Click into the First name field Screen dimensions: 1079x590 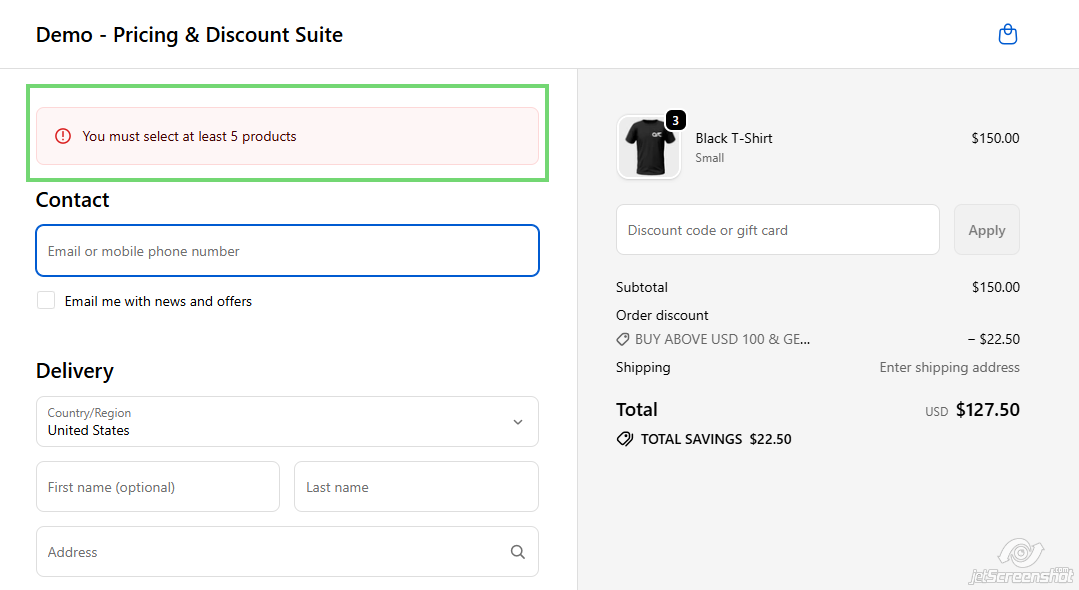(x=158, y=487)
